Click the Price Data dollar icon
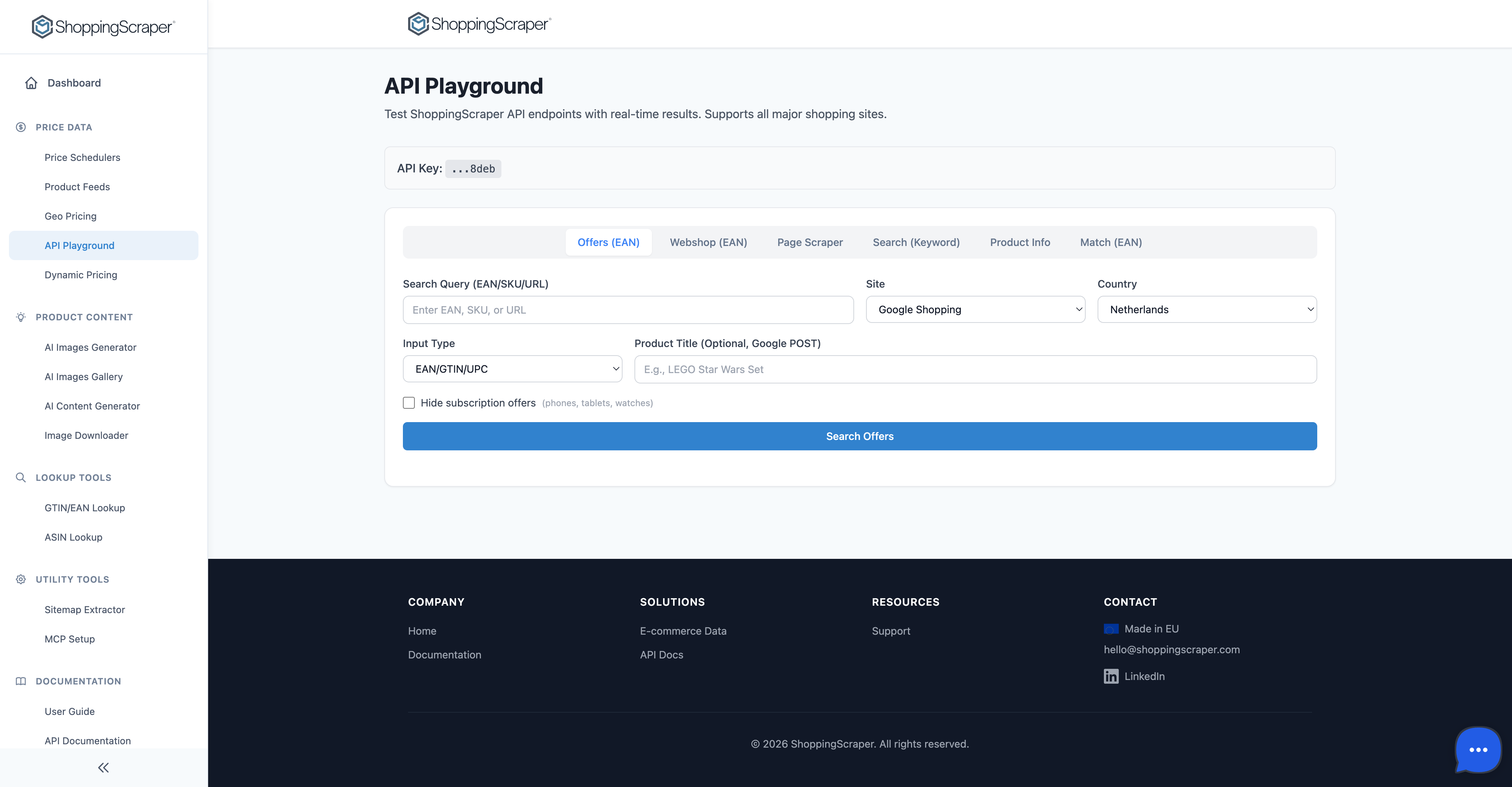Image resolution: width=1512 pixels, height=787 pixels. pos(20,127)
